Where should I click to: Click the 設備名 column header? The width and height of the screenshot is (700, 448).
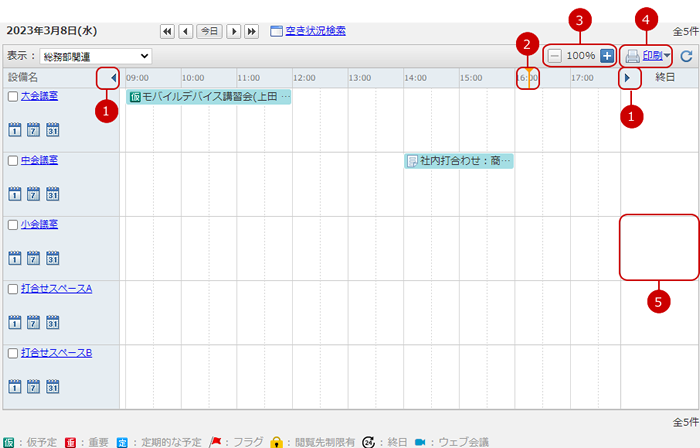pos(23,78)
